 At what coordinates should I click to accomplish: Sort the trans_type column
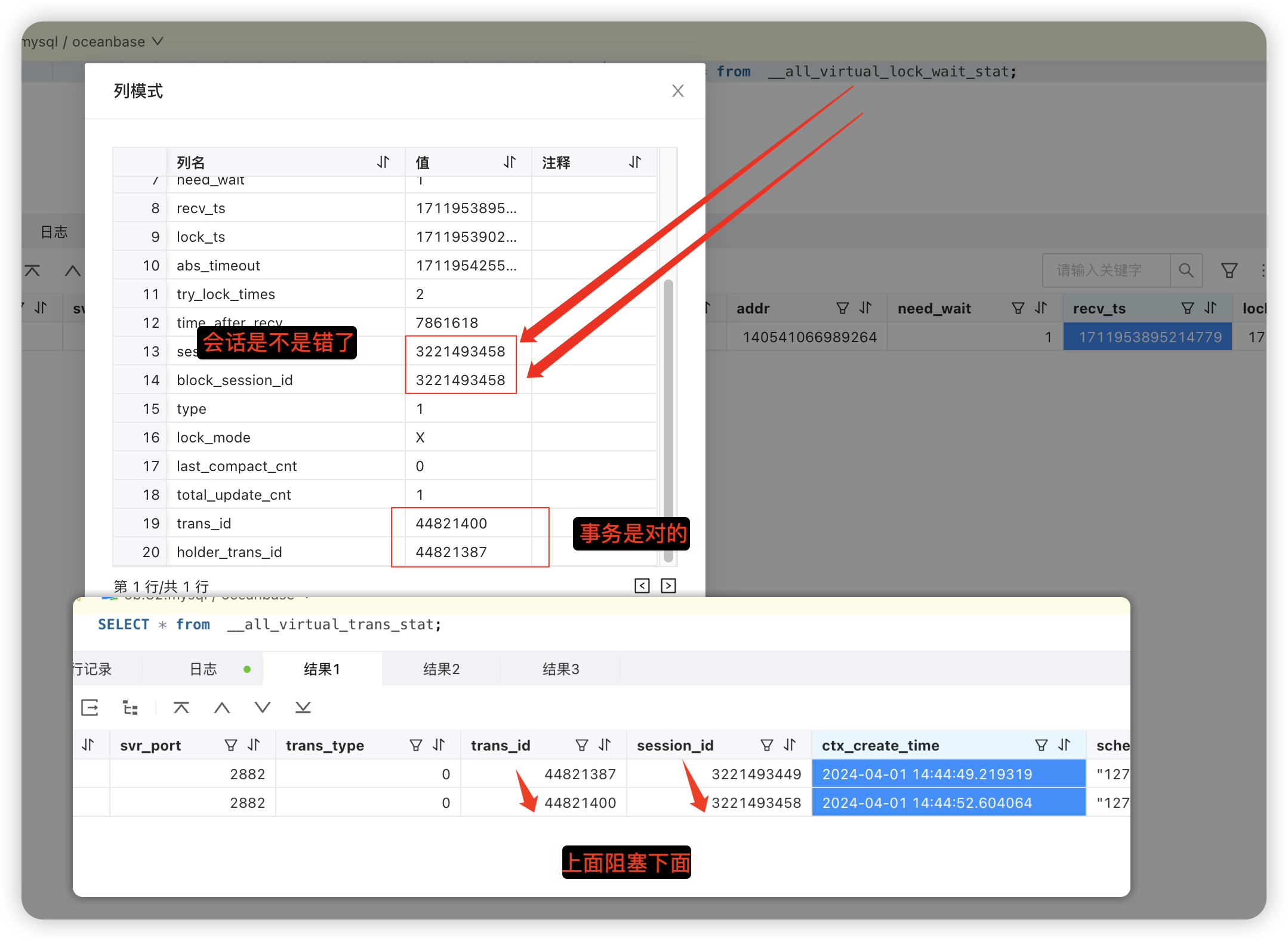point(439,745)
